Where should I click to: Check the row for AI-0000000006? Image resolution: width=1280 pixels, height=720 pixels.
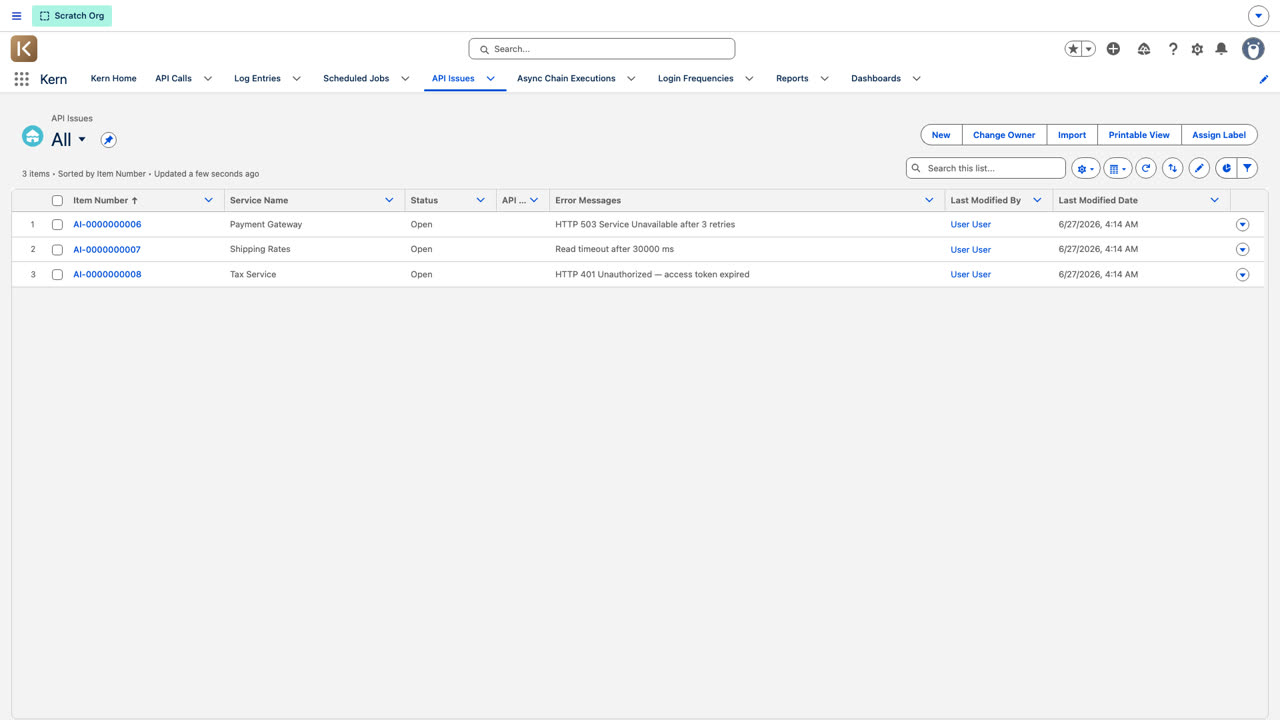coord(57,225)
